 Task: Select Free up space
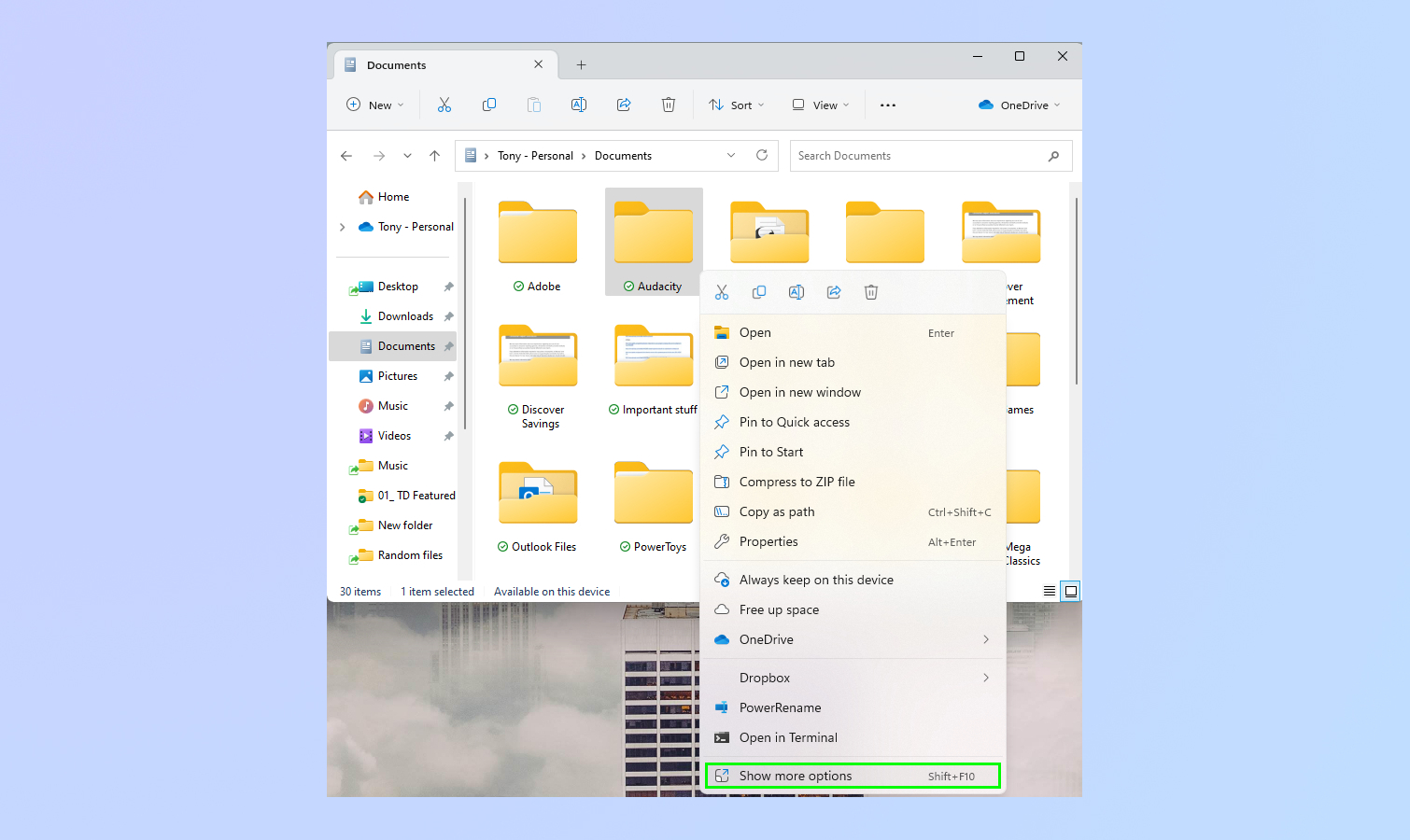pyautogui.click(x=853, y=609)
